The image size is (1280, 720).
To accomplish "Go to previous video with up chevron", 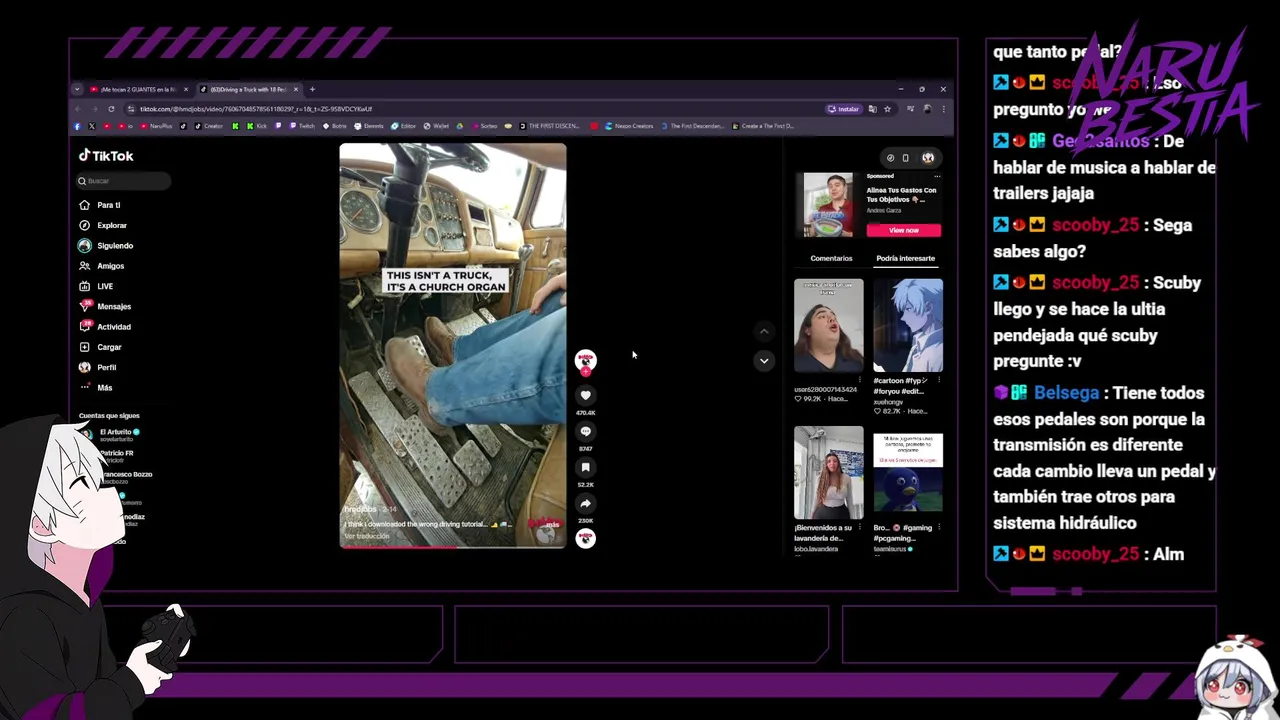I will (x=764, y=331).
